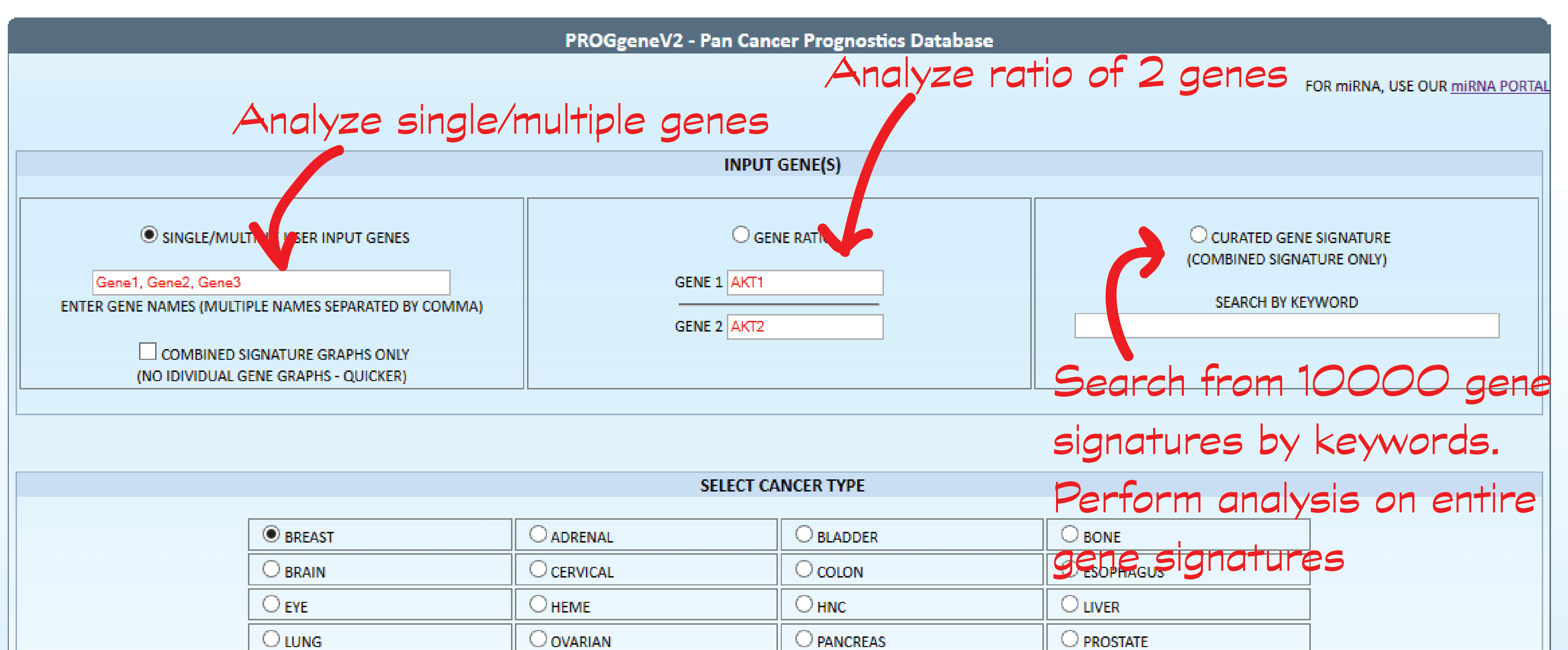This screenshot has width=1568, height=650.
Task: Choose Heme cancer type
Action: pyautogui.click(x=537, y=604)
